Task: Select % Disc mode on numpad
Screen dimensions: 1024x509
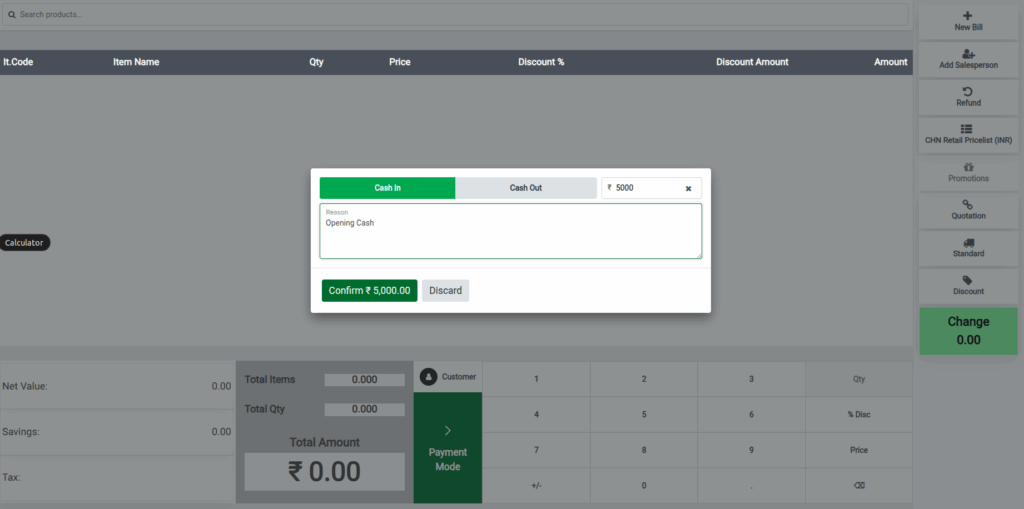Action: (859, 414)
